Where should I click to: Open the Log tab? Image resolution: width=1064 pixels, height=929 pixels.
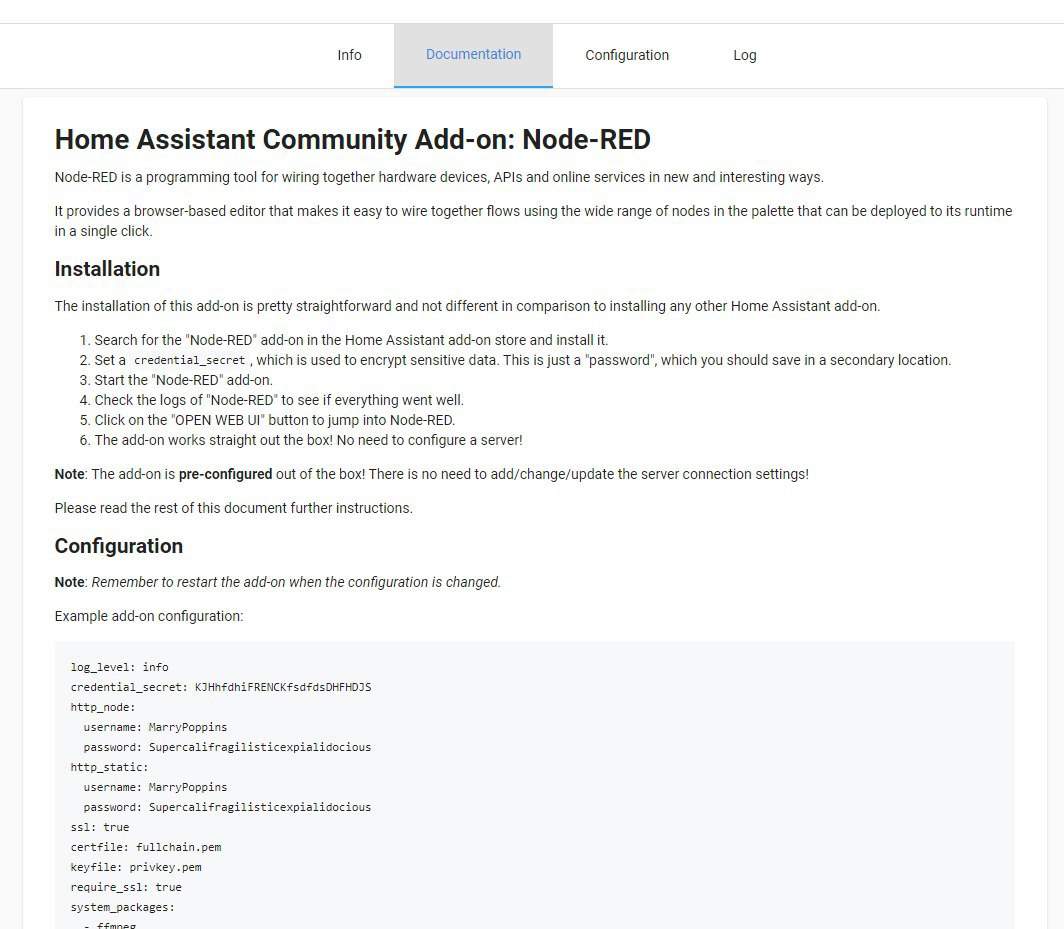tap(744, 55)
